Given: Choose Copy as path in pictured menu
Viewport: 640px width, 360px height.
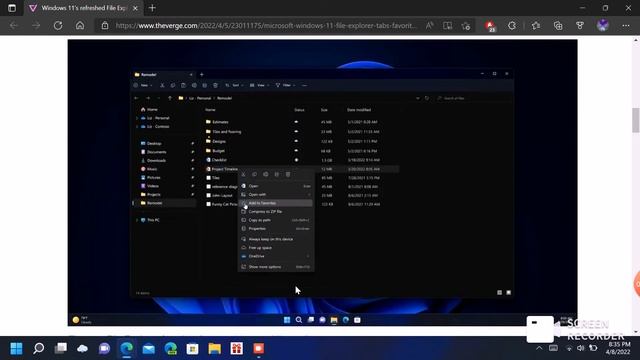Looking at the screenshot, I should point(276,220).
